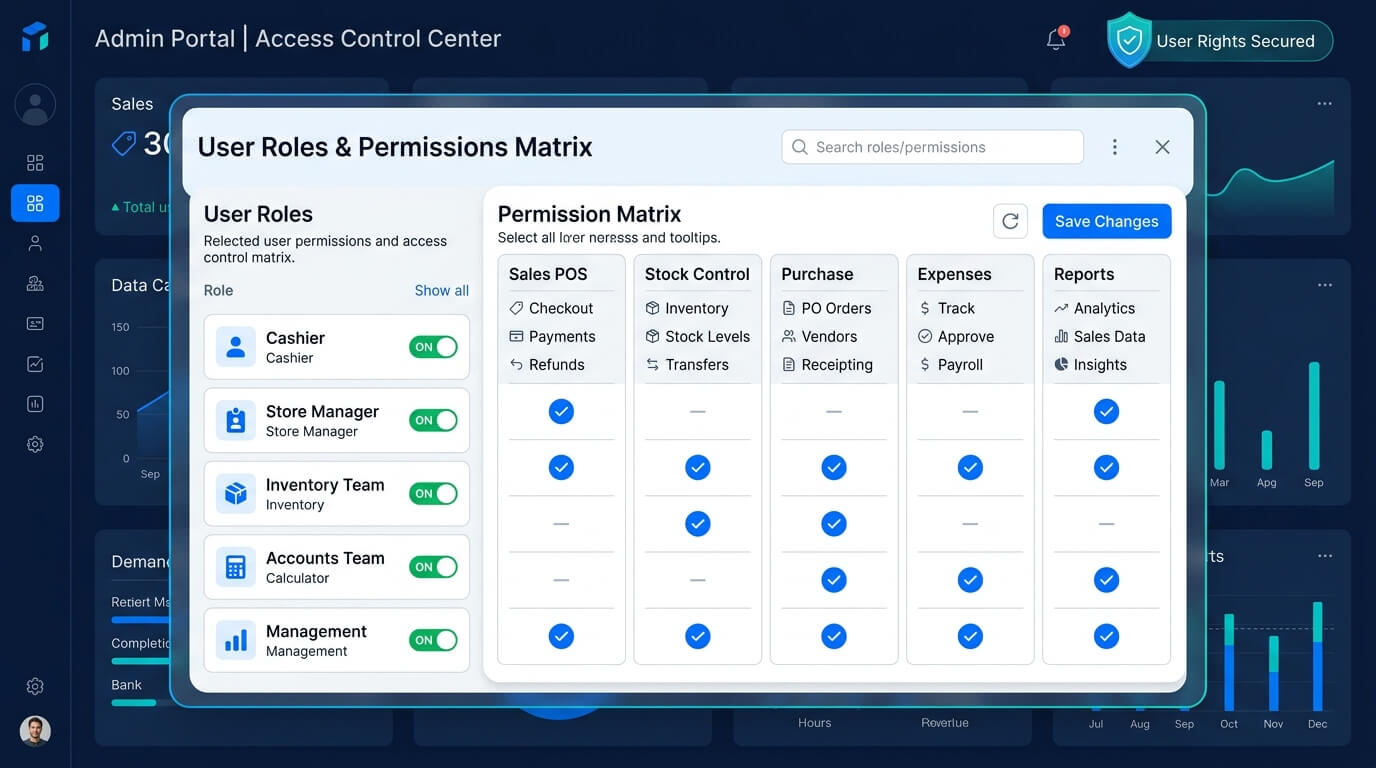
Task: Click the notification bell icon
Action: pyautogui.click(x=1056, y=39)
